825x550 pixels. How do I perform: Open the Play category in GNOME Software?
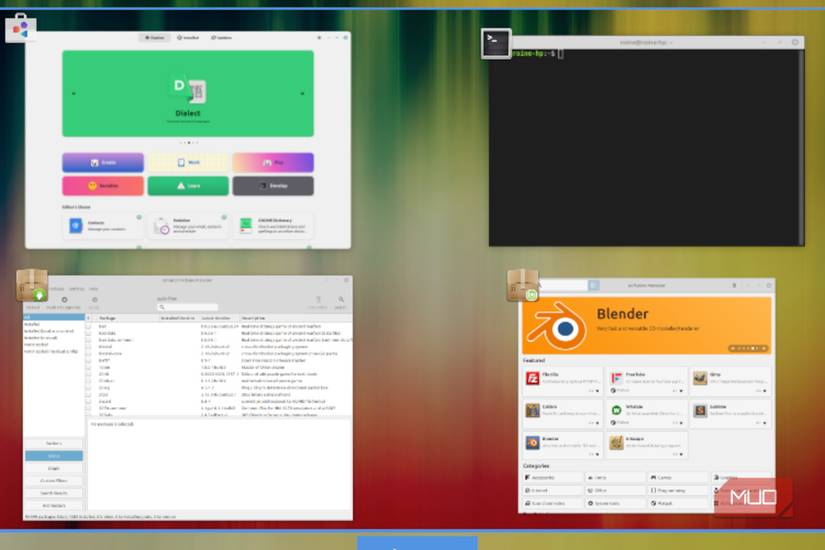pos(273,163)
